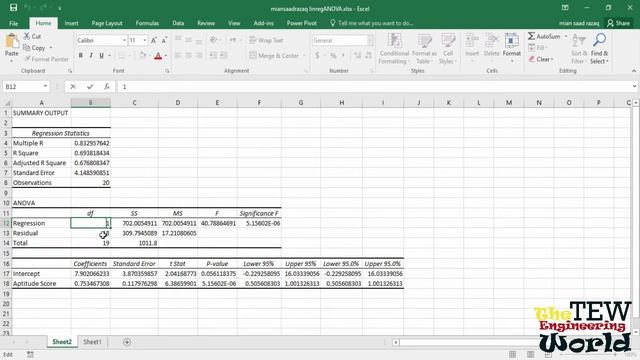Click the Cell Styles icon
Viewport: 640px width, 360px height.
[448, 41]
